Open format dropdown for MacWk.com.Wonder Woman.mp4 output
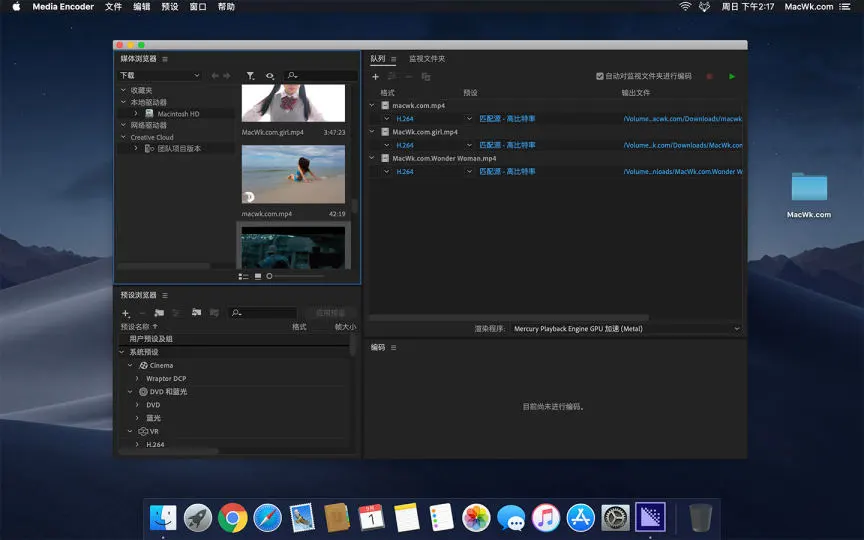Viewport: 864px width, 540px height. click(386, 171)
